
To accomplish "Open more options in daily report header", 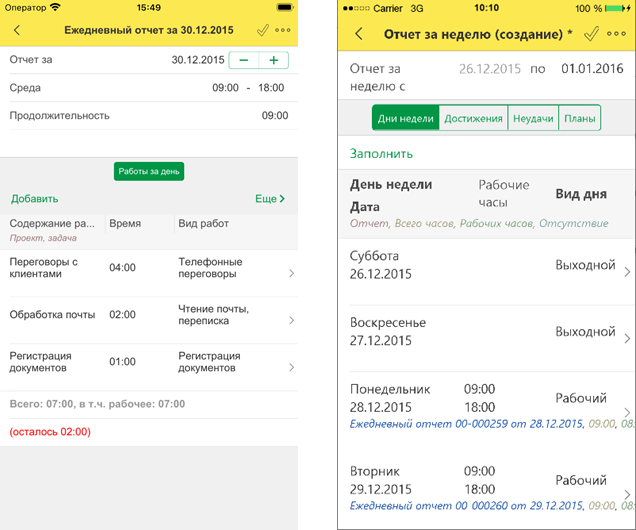I will [x=283, y=31].
